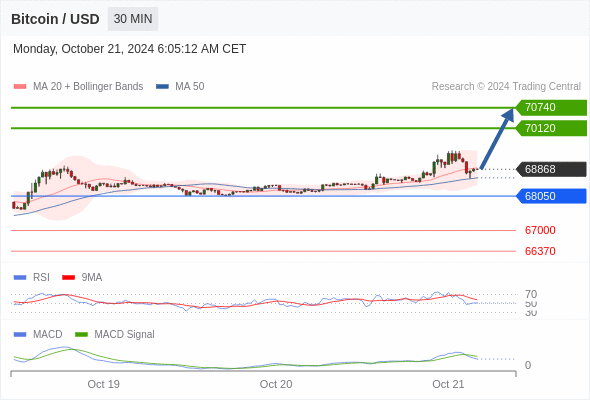Select the 70740 resistance price tag

click(x=551, y=108)
